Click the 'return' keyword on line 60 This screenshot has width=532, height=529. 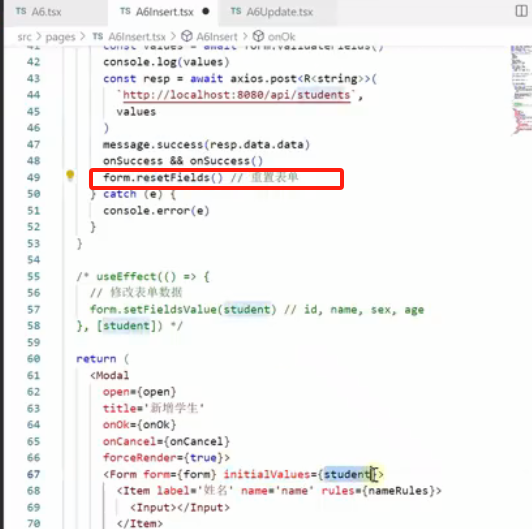click(x=96, y=359)
